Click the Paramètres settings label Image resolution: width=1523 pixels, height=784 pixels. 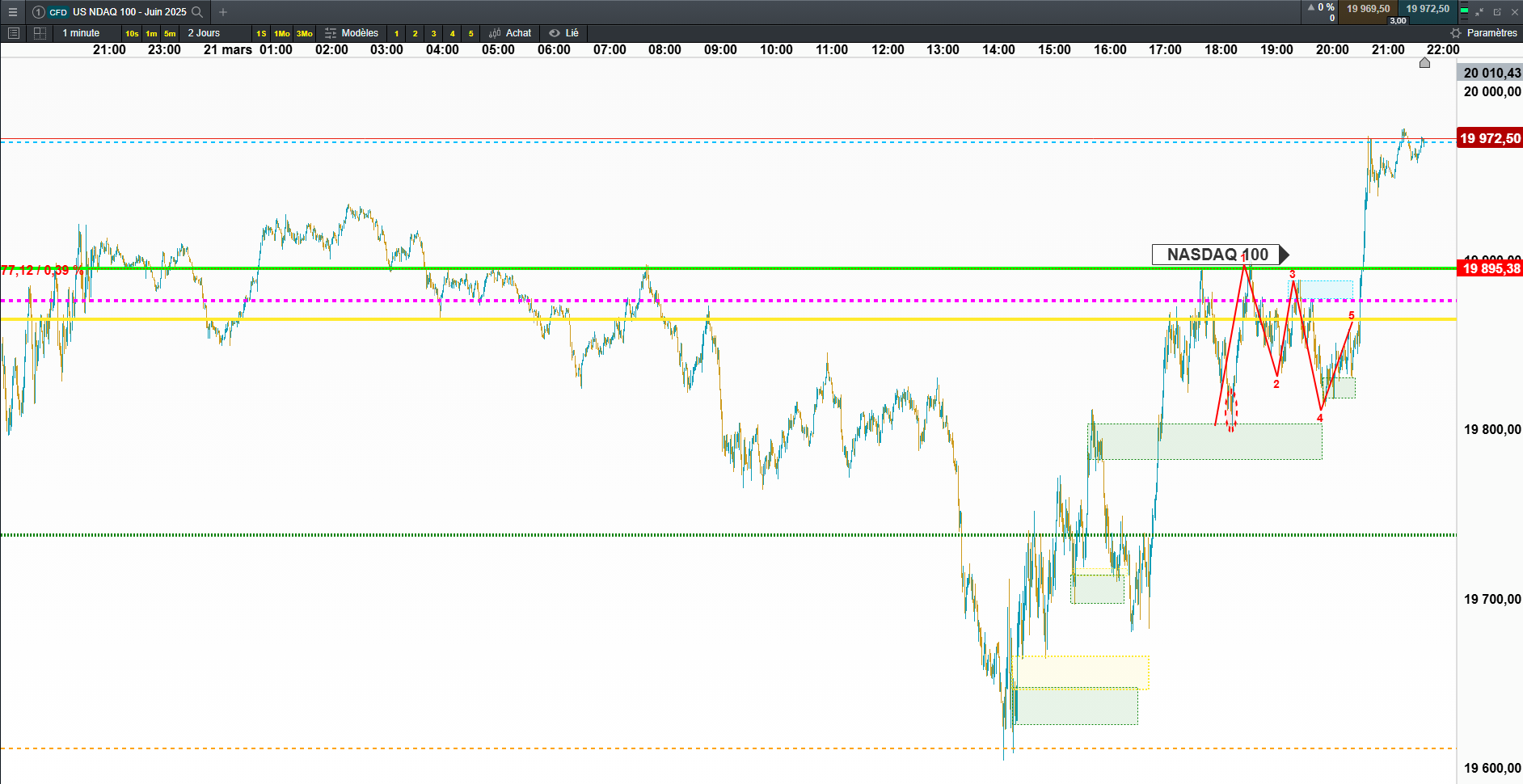click(x=1491, y=33)
